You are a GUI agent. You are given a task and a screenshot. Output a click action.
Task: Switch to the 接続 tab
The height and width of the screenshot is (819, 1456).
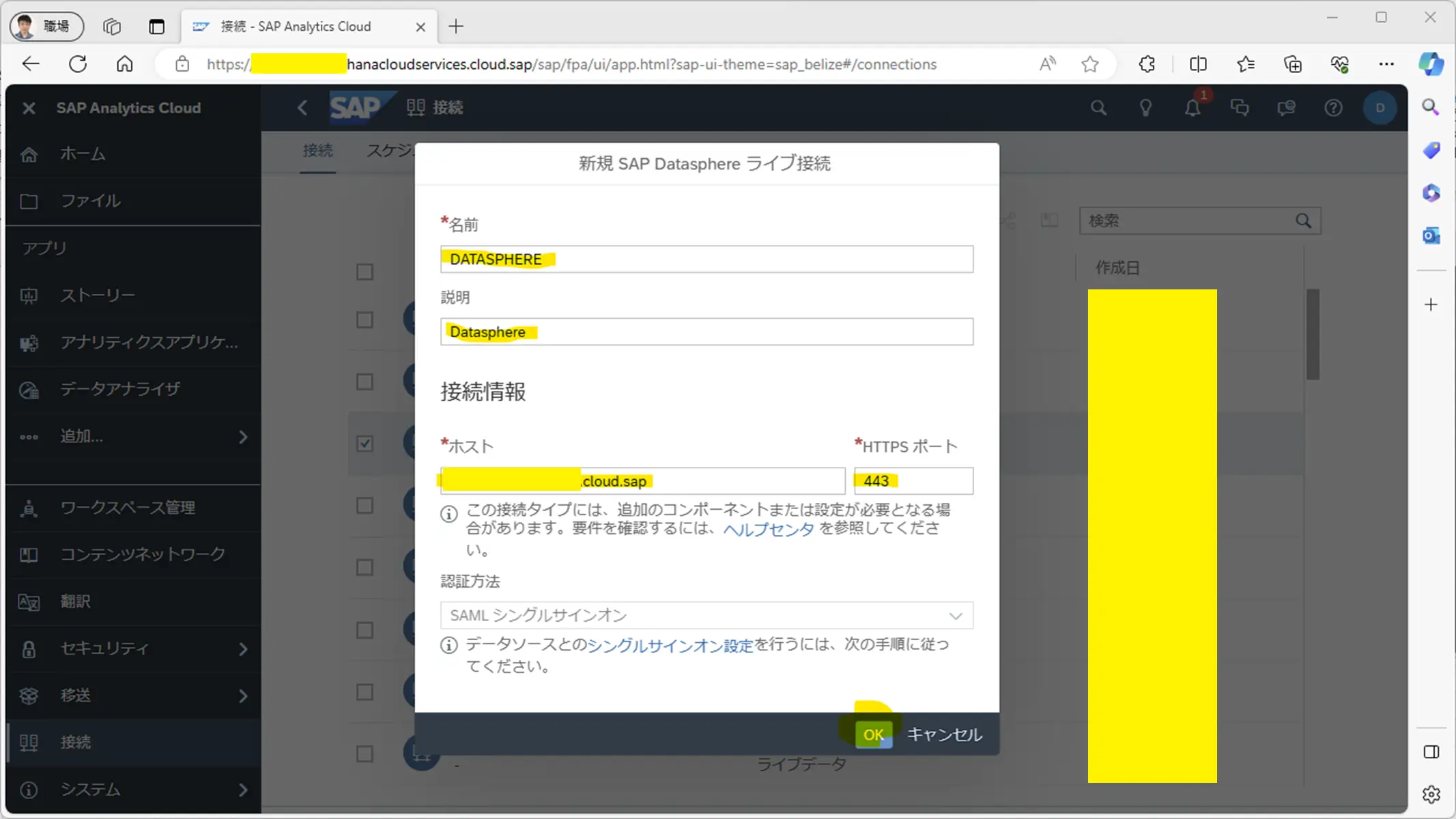coord(317,151)
